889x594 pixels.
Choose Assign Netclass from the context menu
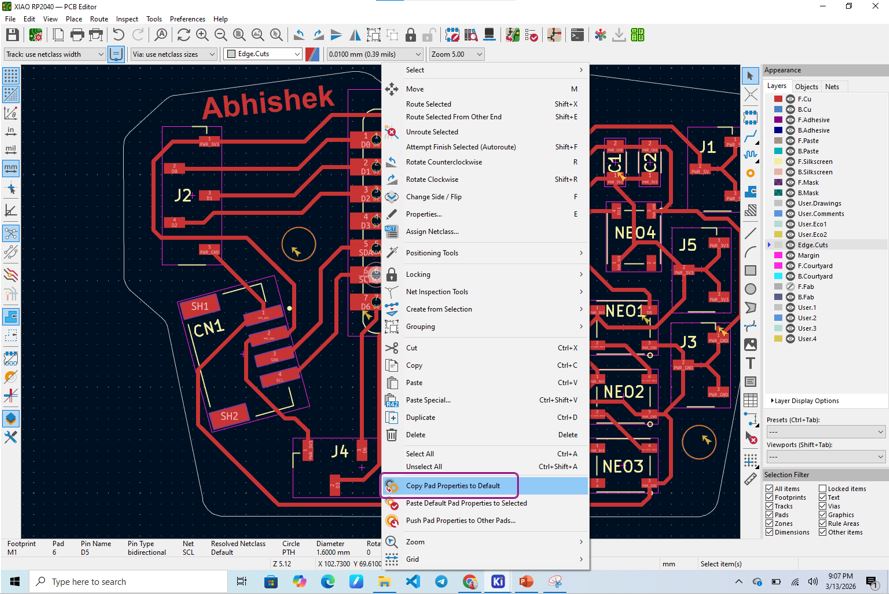tap(485, 231)
